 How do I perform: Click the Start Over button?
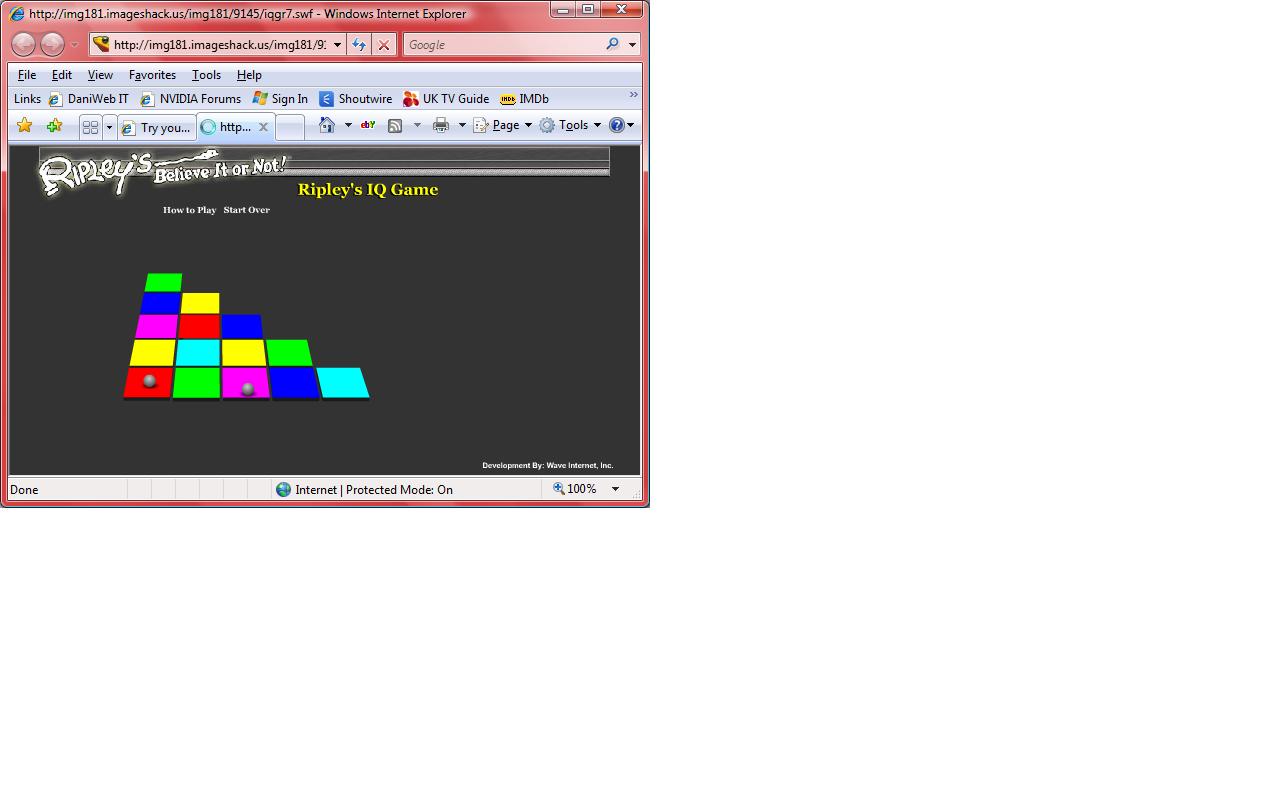(247, 210)
